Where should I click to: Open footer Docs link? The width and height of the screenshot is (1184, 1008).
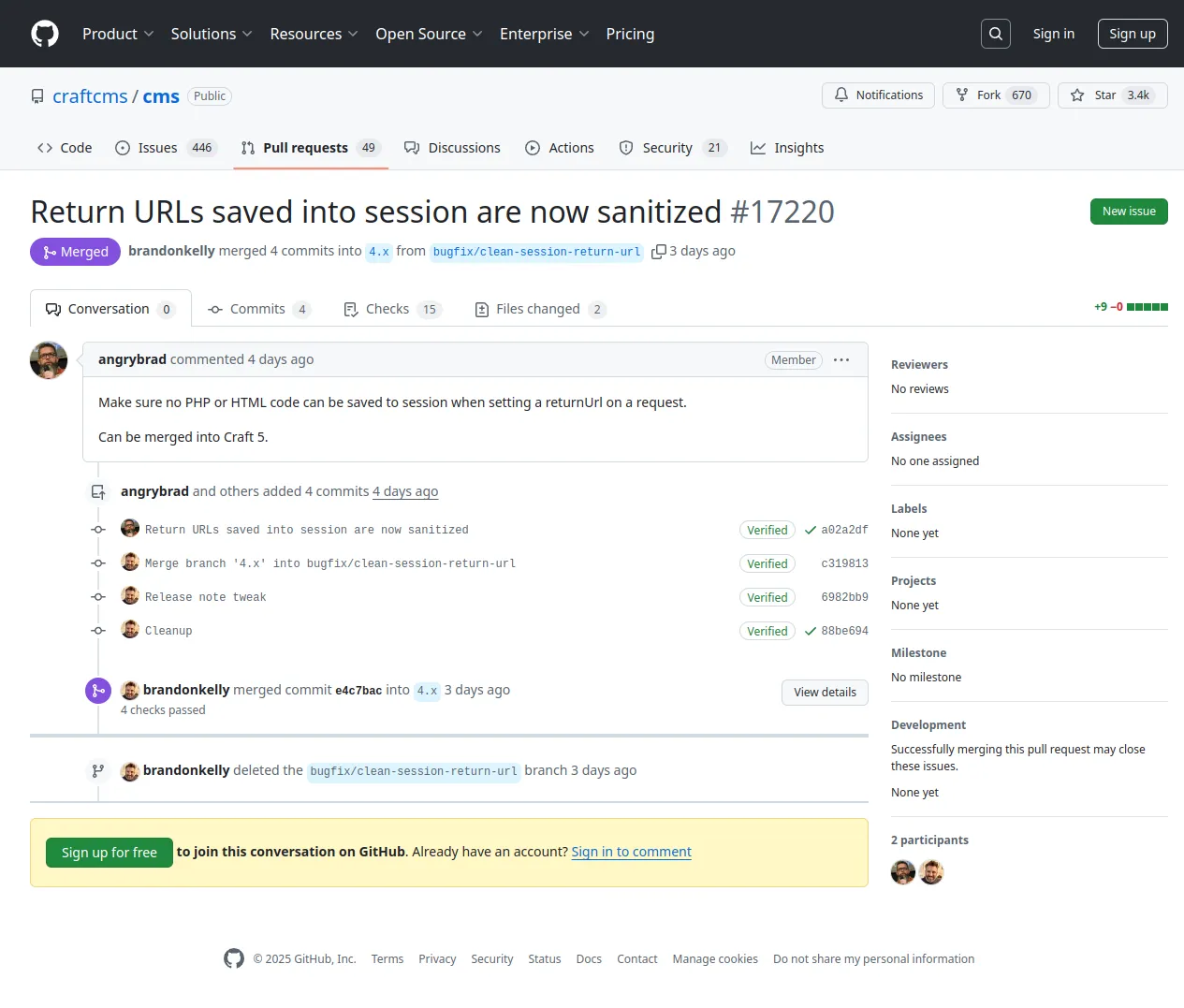click(x=589, y=959)
